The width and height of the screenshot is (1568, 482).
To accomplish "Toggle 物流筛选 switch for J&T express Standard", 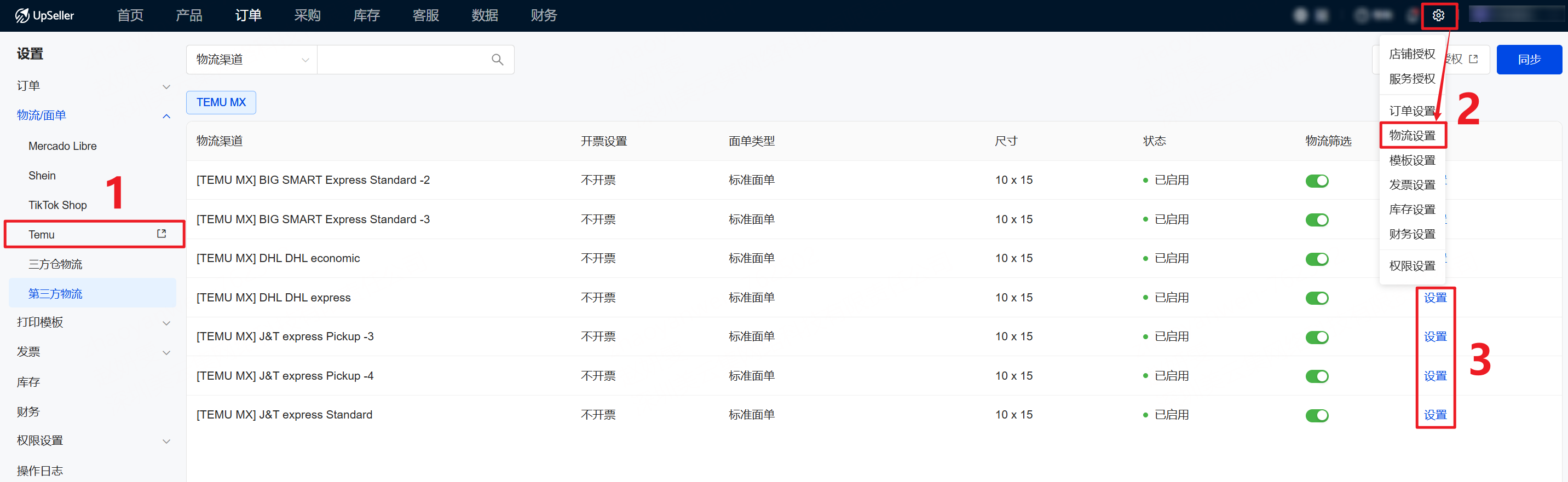I will [x=1317, y=416].
